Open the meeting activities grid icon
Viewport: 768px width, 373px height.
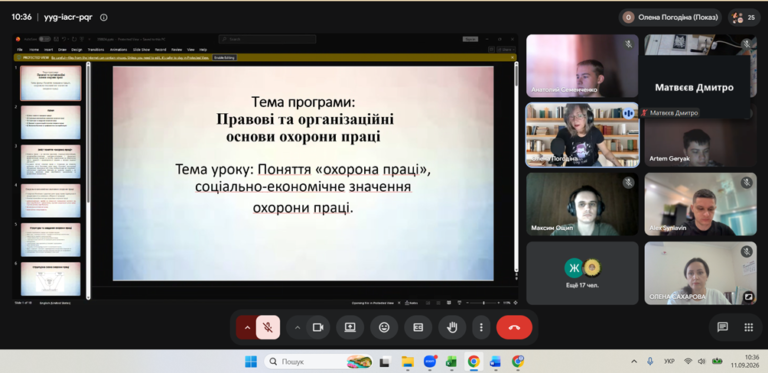click(x=748, y=327)
